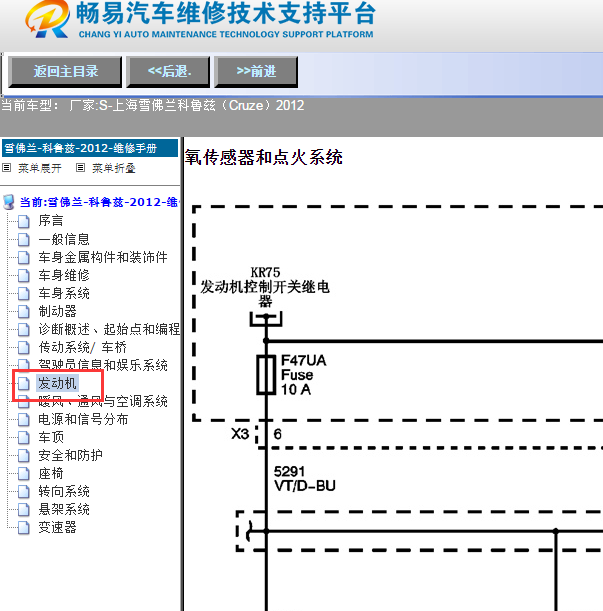
Task: Click the page icon next to 电源和信号分布
Action: coord(24,420)
